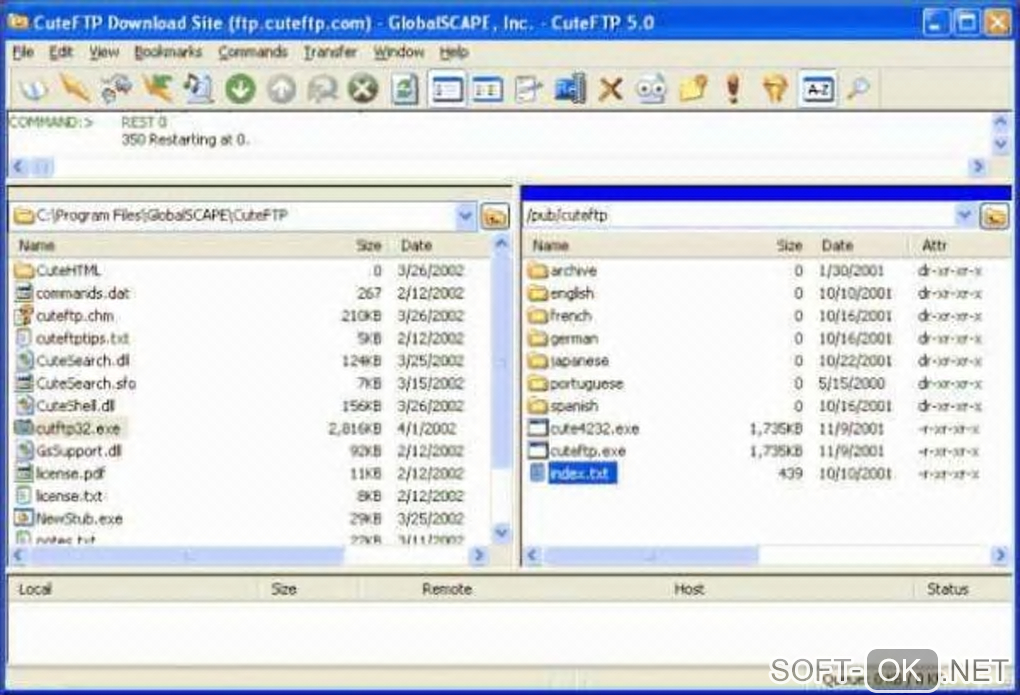Select the archive remote folder
The width and height of the screenshot is (1020, 695).
(563, 270)
